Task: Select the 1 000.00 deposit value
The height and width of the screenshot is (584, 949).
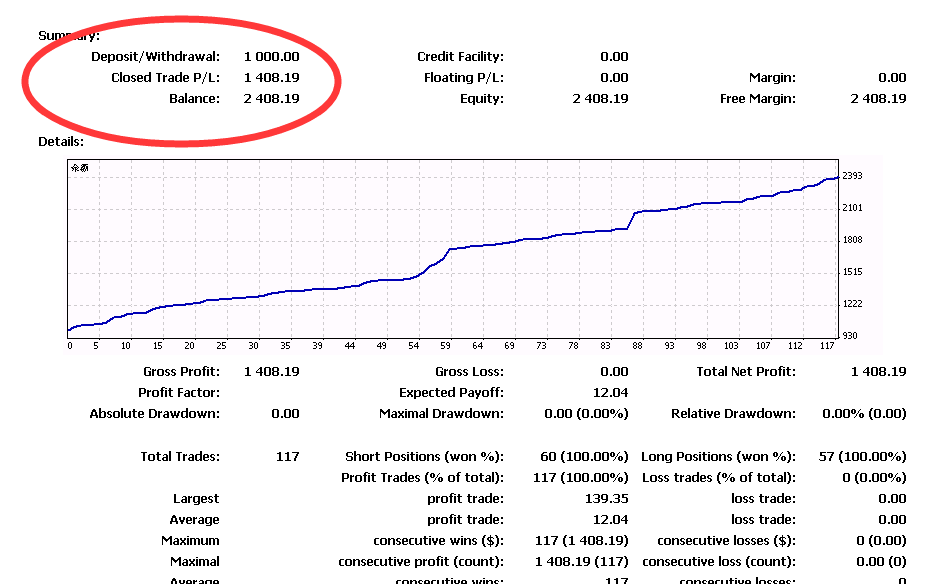Action: click(x=272, y=57)
